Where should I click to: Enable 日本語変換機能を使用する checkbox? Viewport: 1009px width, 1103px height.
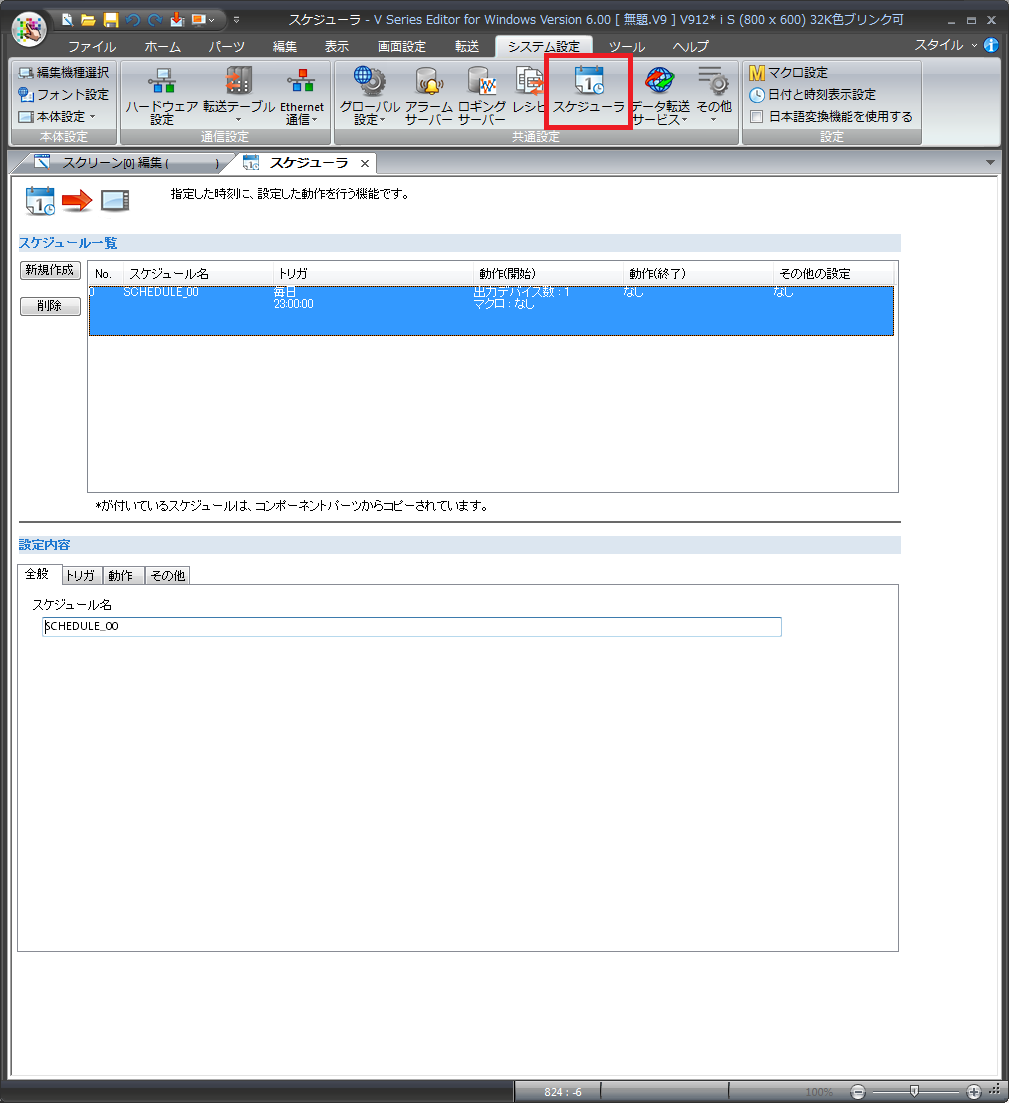point(757,117)
